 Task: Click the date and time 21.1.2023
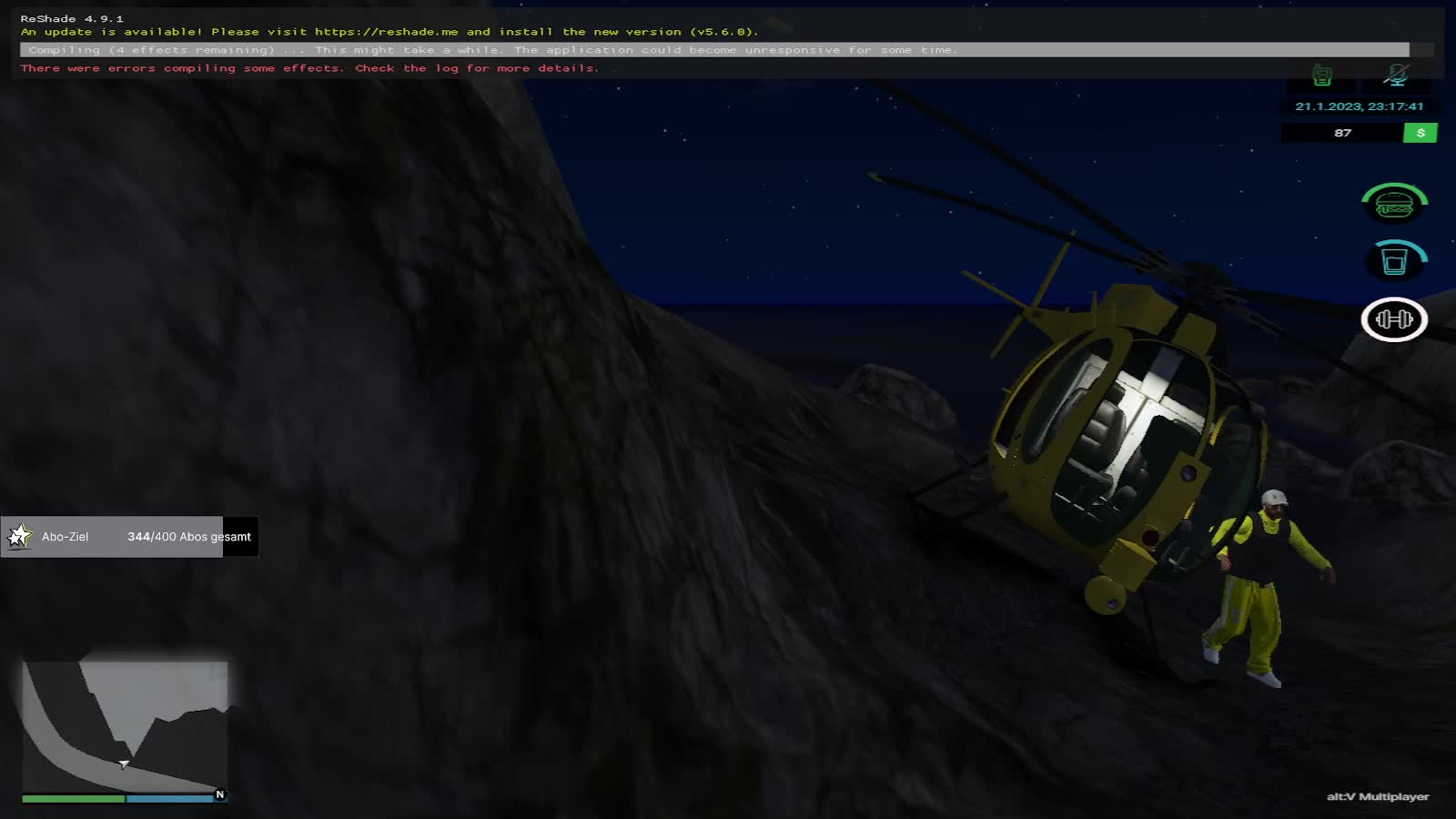pos(1360,106)
